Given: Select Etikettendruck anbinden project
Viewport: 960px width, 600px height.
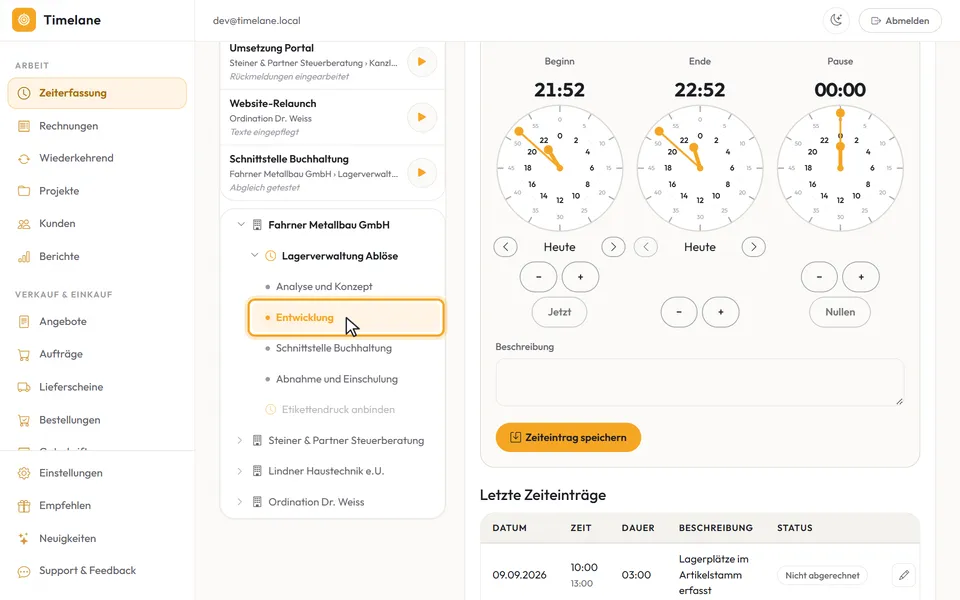Looking at the screenshot, I should point(346,410).
